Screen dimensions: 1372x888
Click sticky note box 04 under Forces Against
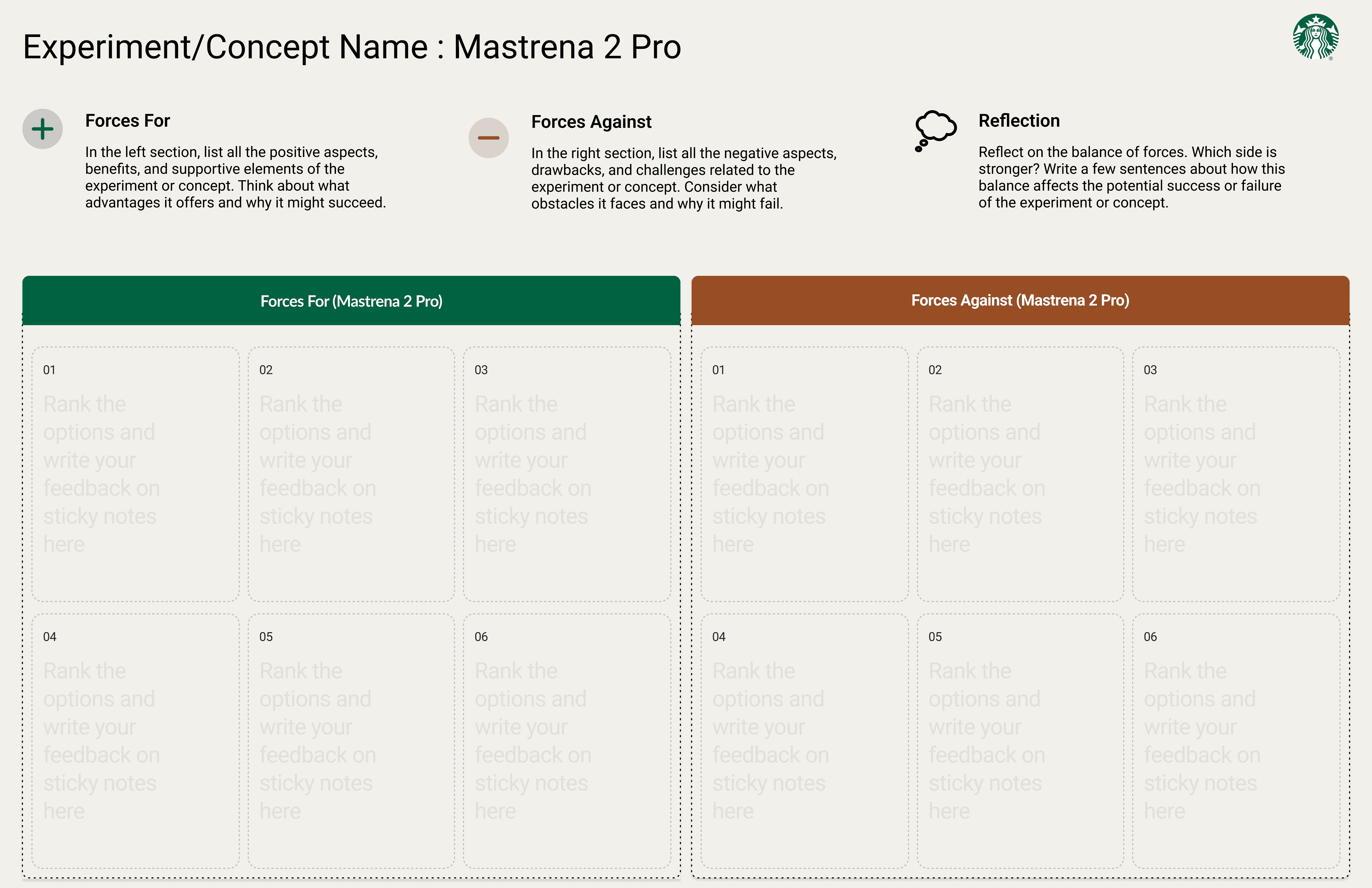(804, 741)
